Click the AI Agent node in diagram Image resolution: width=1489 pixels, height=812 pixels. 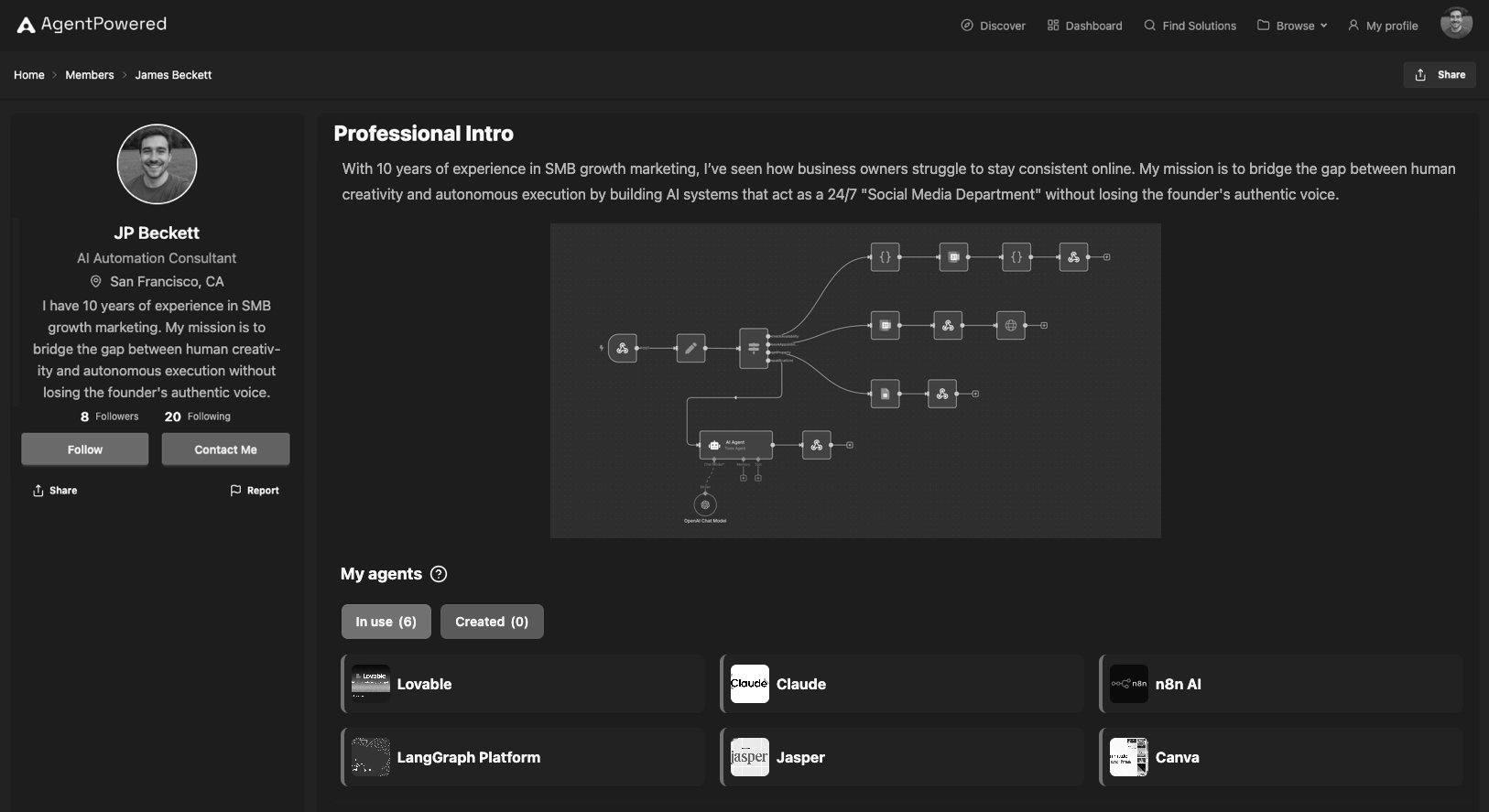pyautogui.click(x=735, y=445)
